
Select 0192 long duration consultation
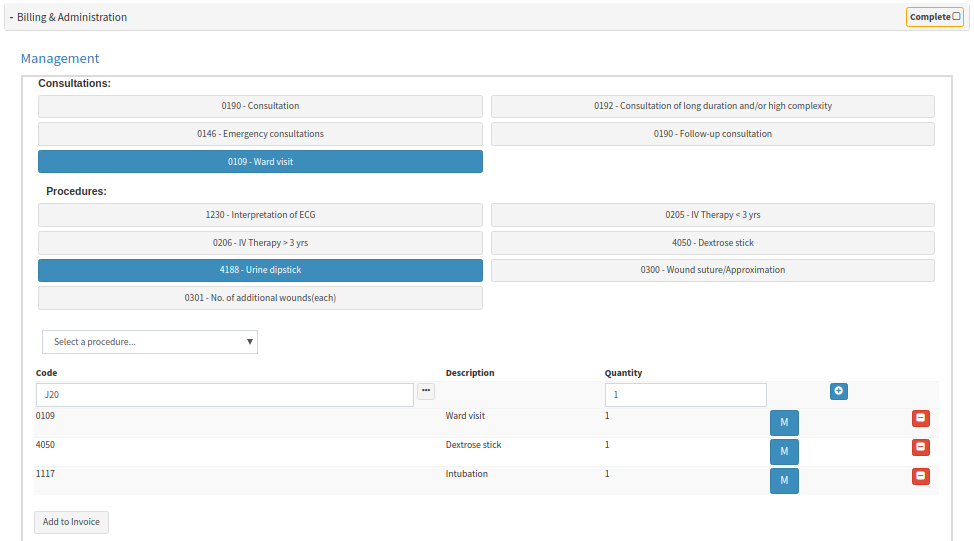coord(712,106)
